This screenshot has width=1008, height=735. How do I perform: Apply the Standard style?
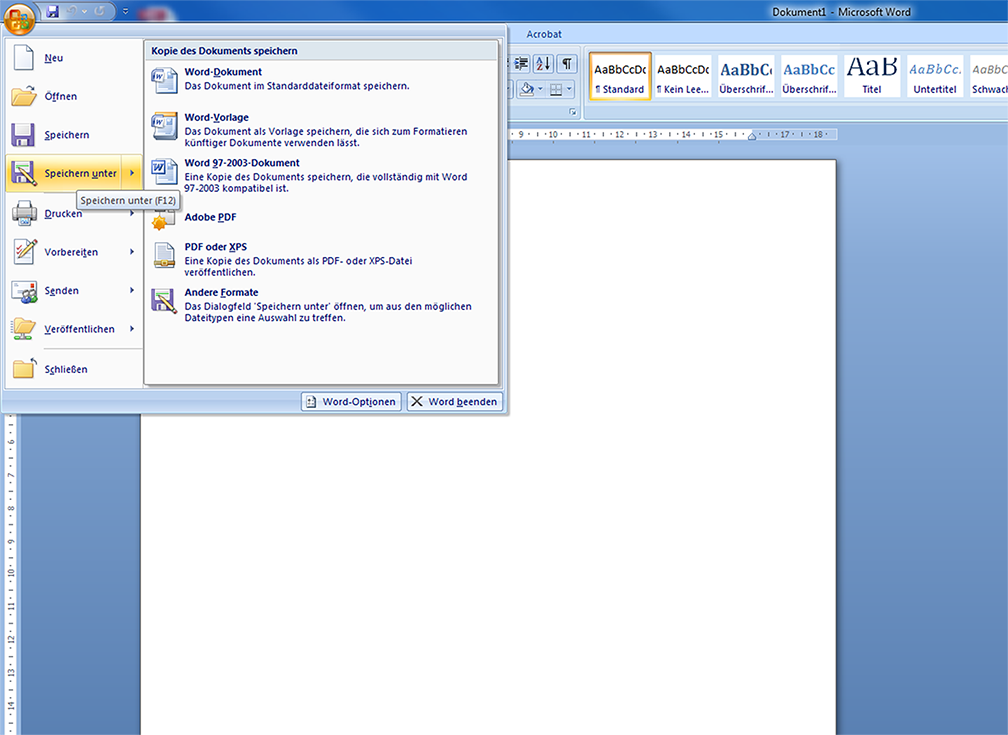point(620,76)
